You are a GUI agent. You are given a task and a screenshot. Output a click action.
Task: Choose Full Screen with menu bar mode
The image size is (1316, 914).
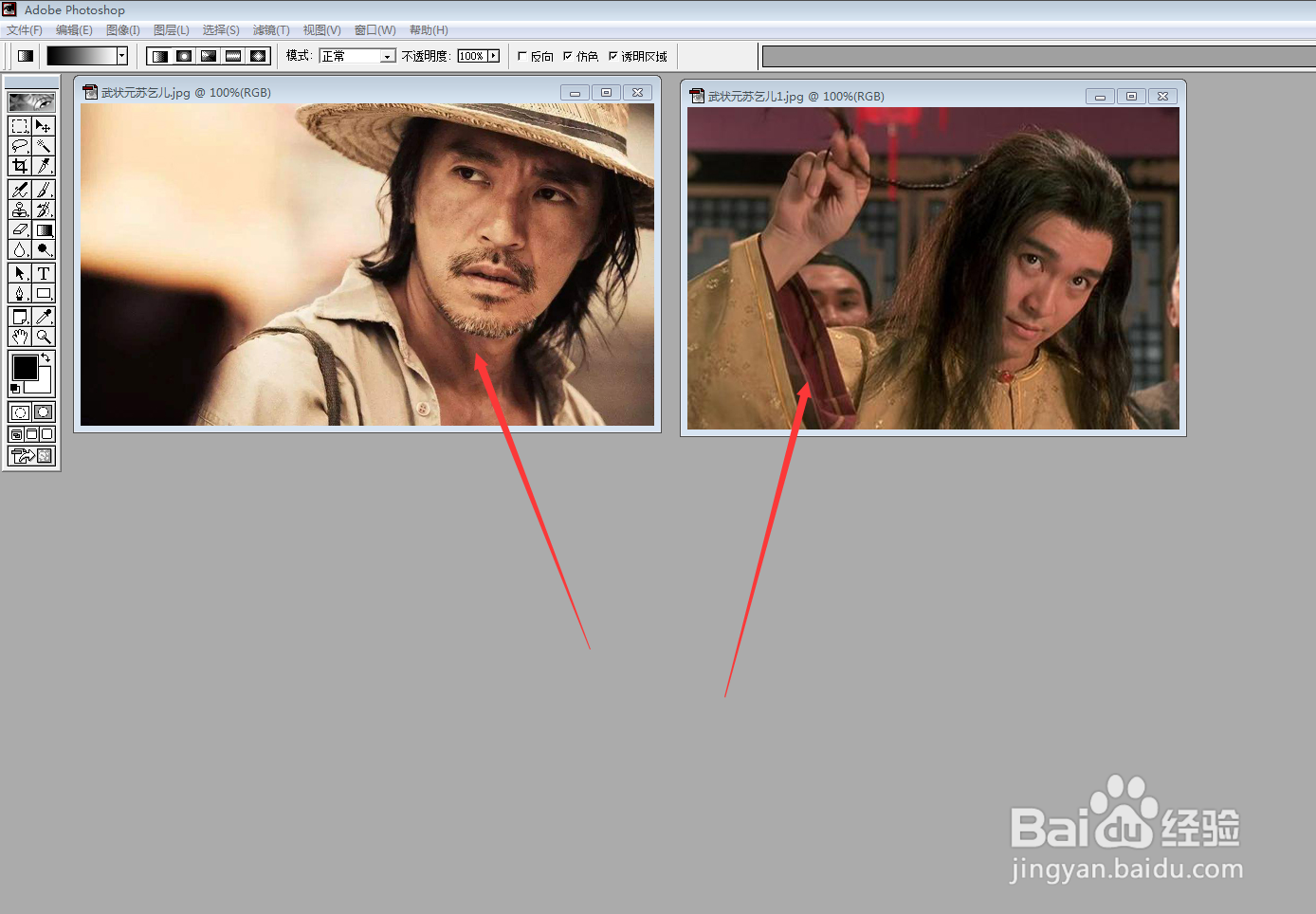31,434
